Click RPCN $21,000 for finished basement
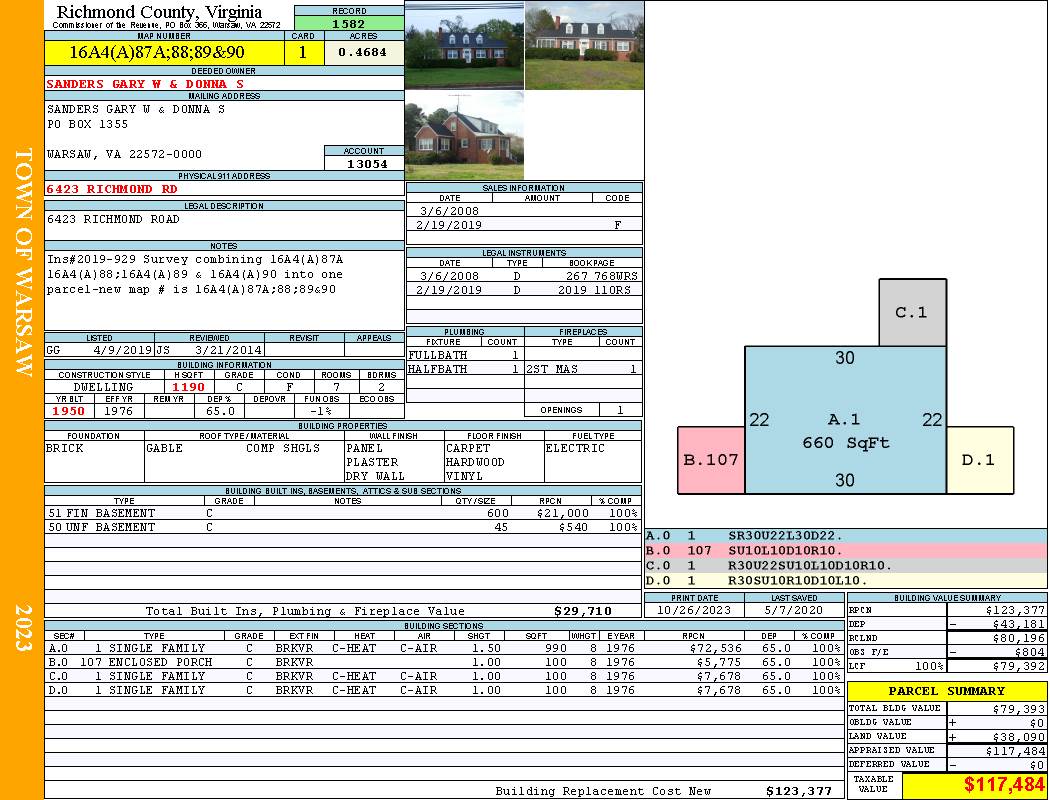The image size is (1050, 800). pos(562,513)
